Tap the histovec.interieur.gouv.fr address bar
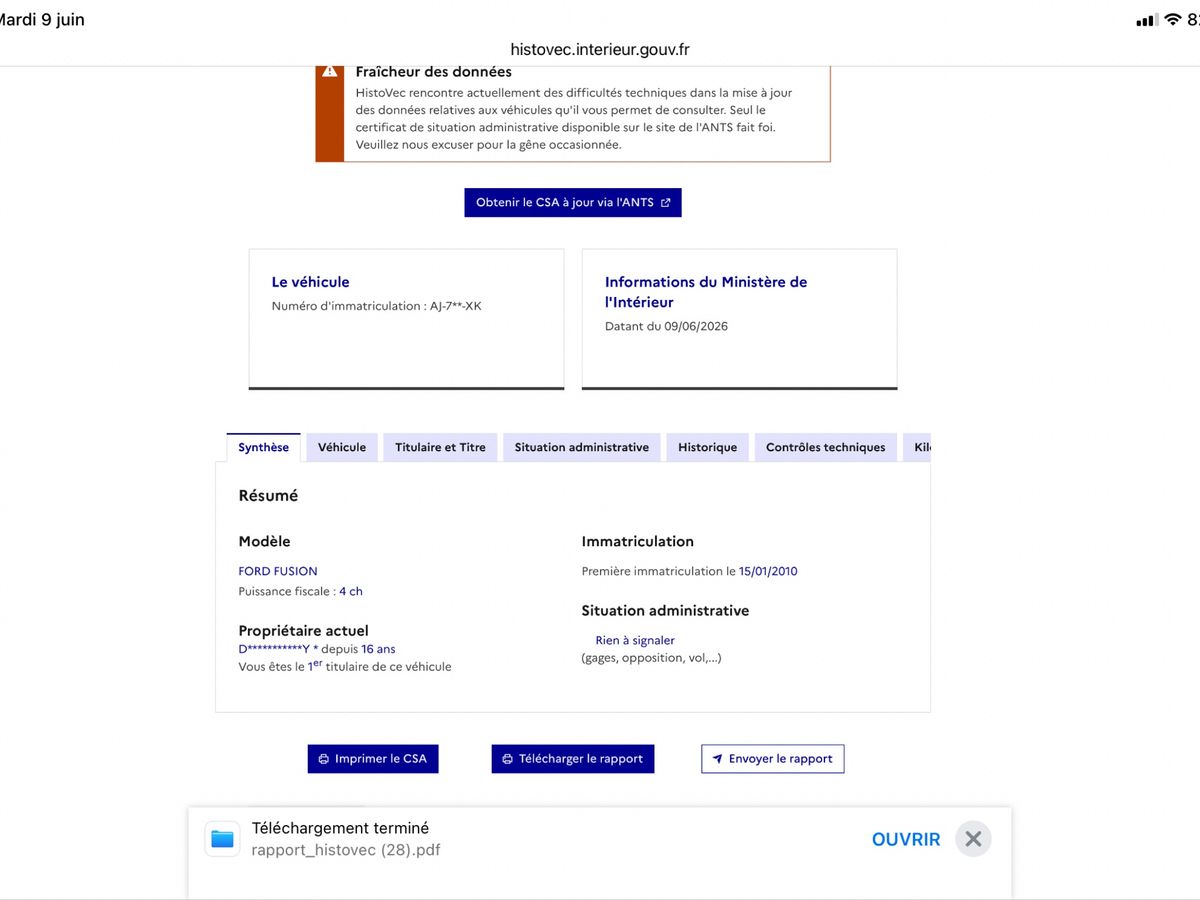 (600, 49)
